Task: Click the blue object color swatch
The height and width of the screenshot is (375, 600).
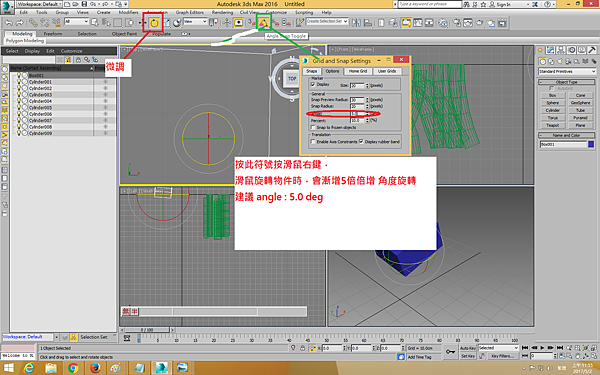Action: (591, 144)
